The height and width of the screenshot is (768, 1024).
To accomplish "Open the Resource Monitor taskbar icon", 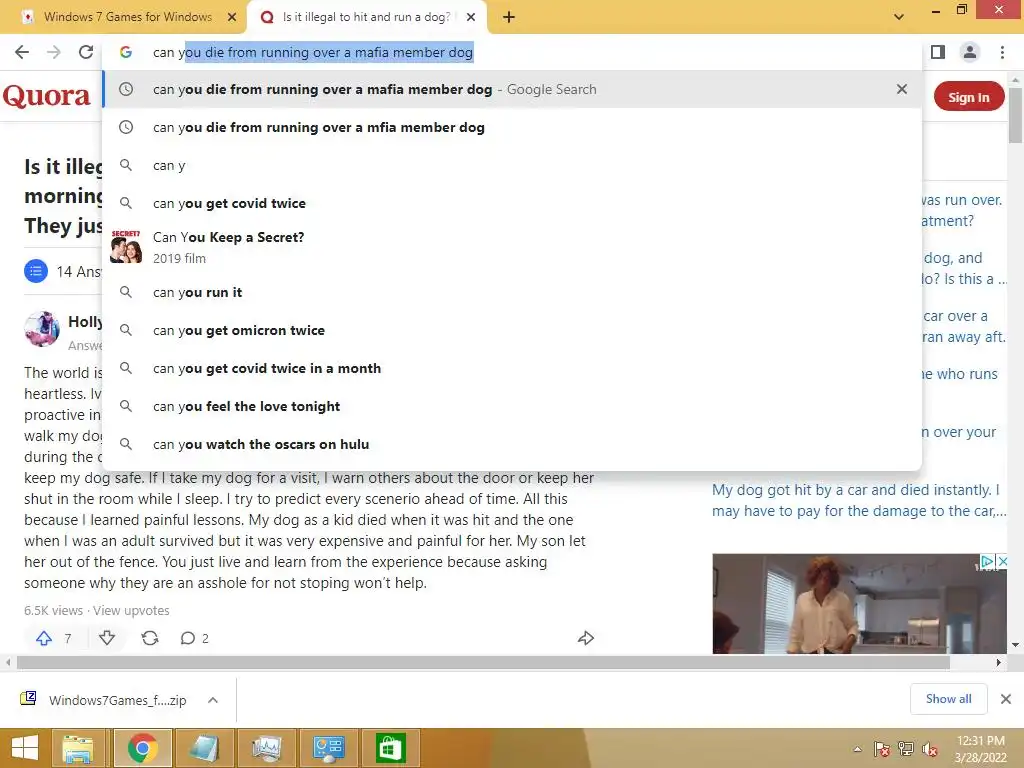I will (266, 748).
